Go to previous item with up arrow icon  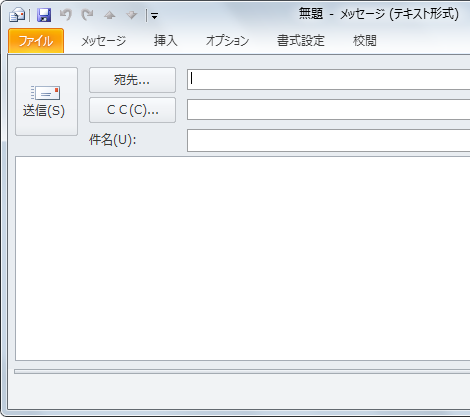pos(109,15)
